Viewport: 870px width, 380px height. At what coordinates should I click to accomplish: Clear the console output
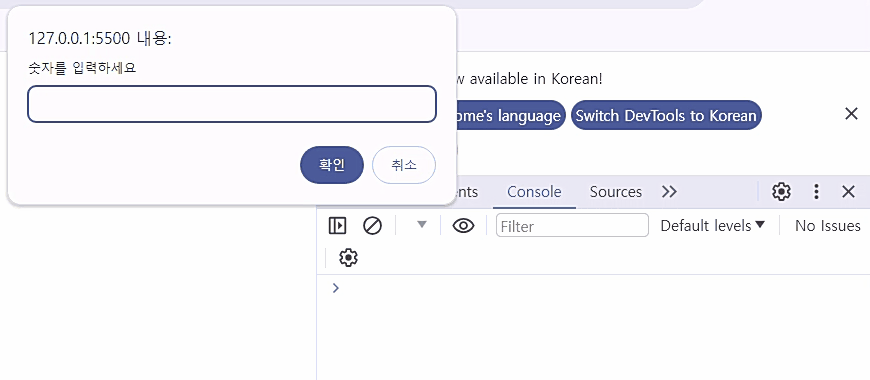click(372, 226)
